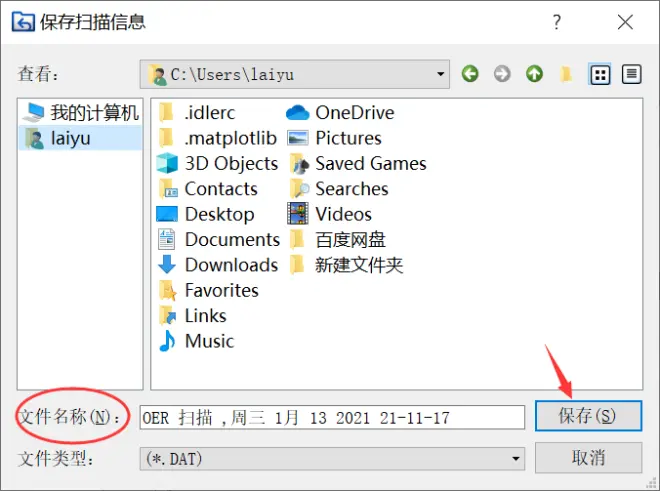
Task: Select the .matplotlib folder
Action: [x=217, y=138]
